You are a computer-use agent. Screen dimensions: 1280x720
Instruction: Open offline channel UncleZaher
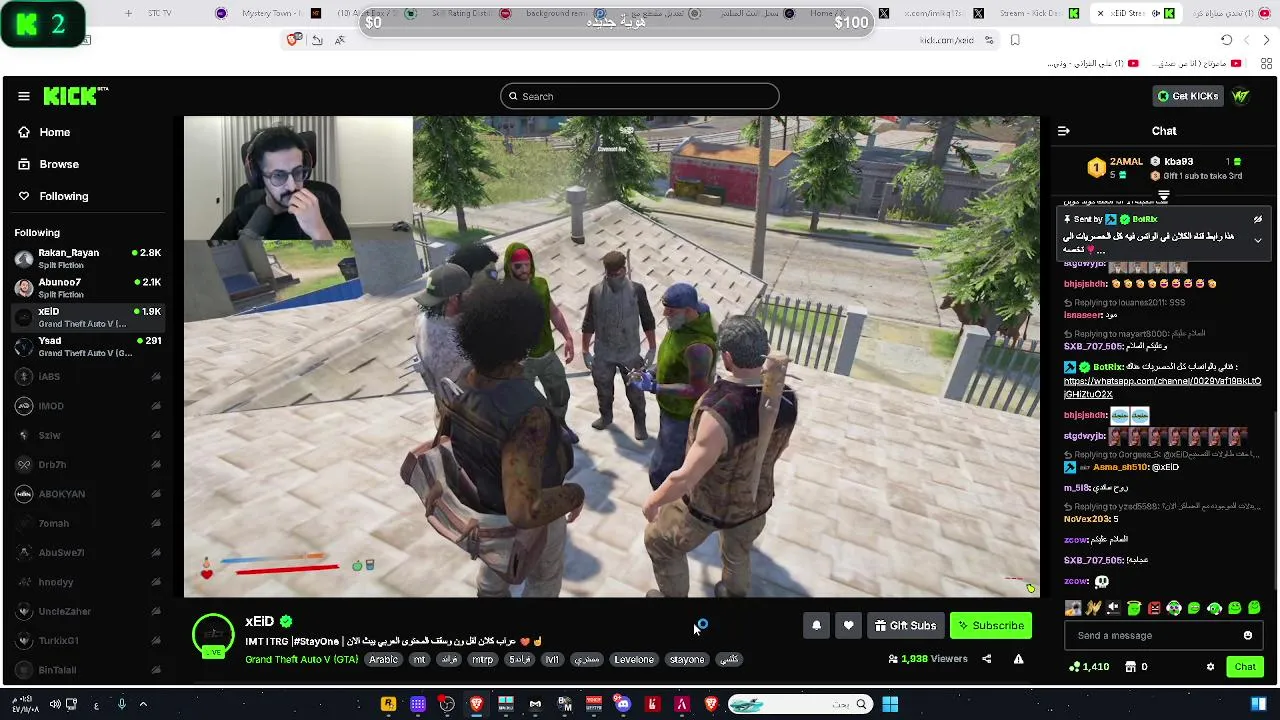(x=88, y=611)
